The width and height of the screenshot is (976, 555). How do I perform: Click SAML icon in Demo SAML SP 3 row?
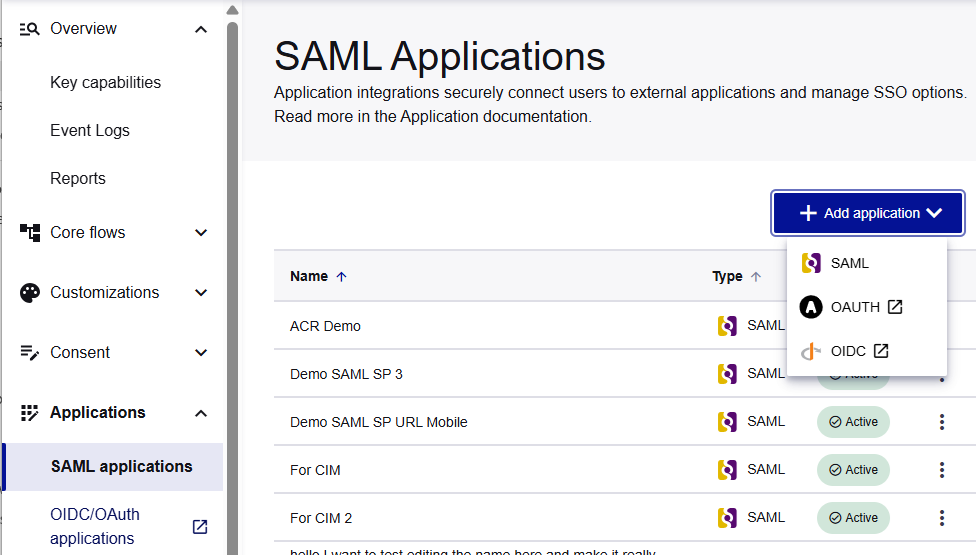[727, 373]
